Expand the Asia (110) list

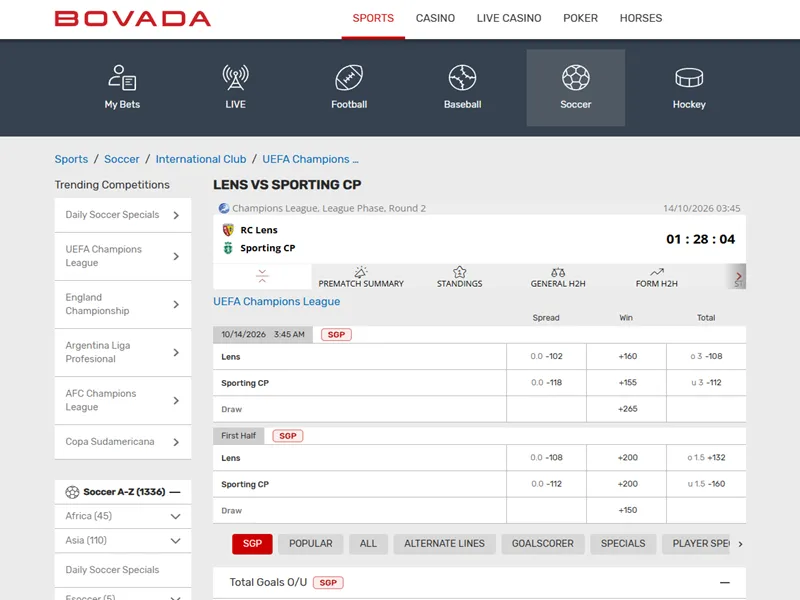pyautogui.click(x=175, y=541)
